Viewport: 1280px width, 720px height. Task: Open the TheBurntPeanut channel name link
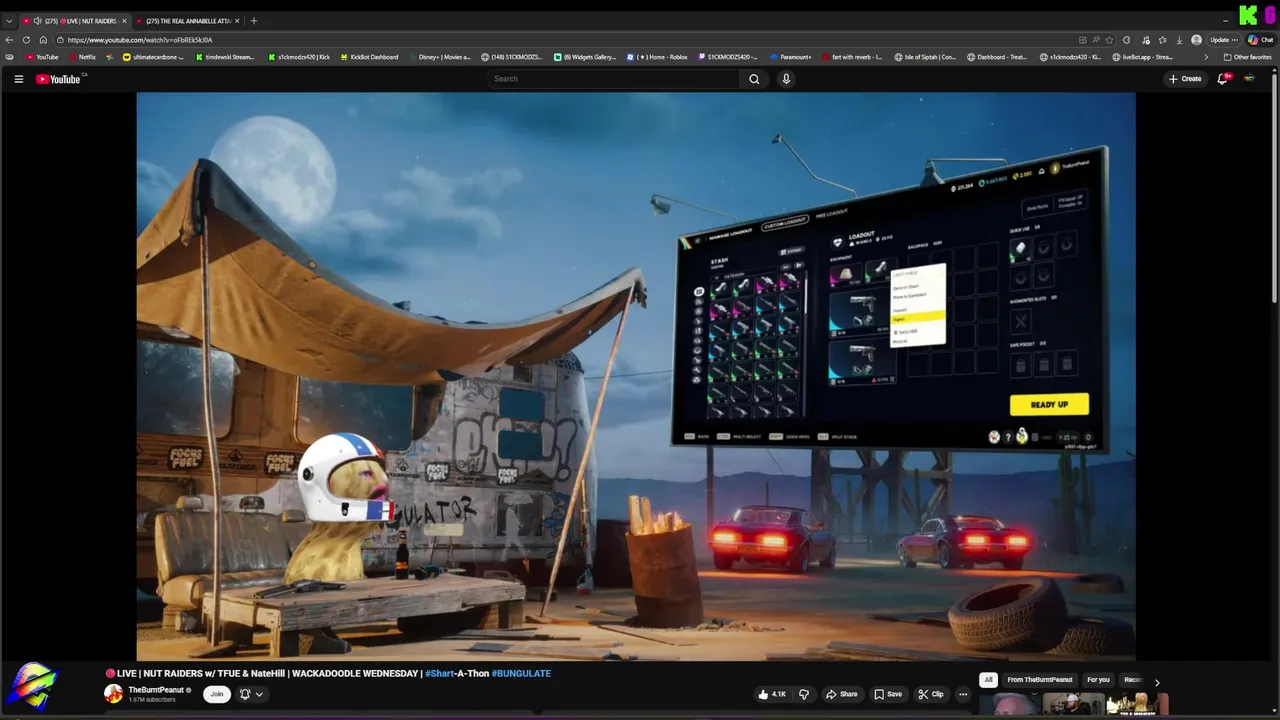coord(156,690)
